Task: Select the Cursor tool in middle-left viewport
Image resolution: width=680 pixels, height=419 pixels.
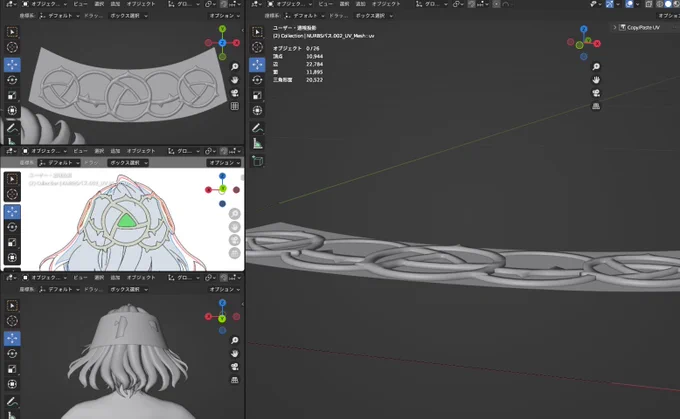Action: coord(12,194)
